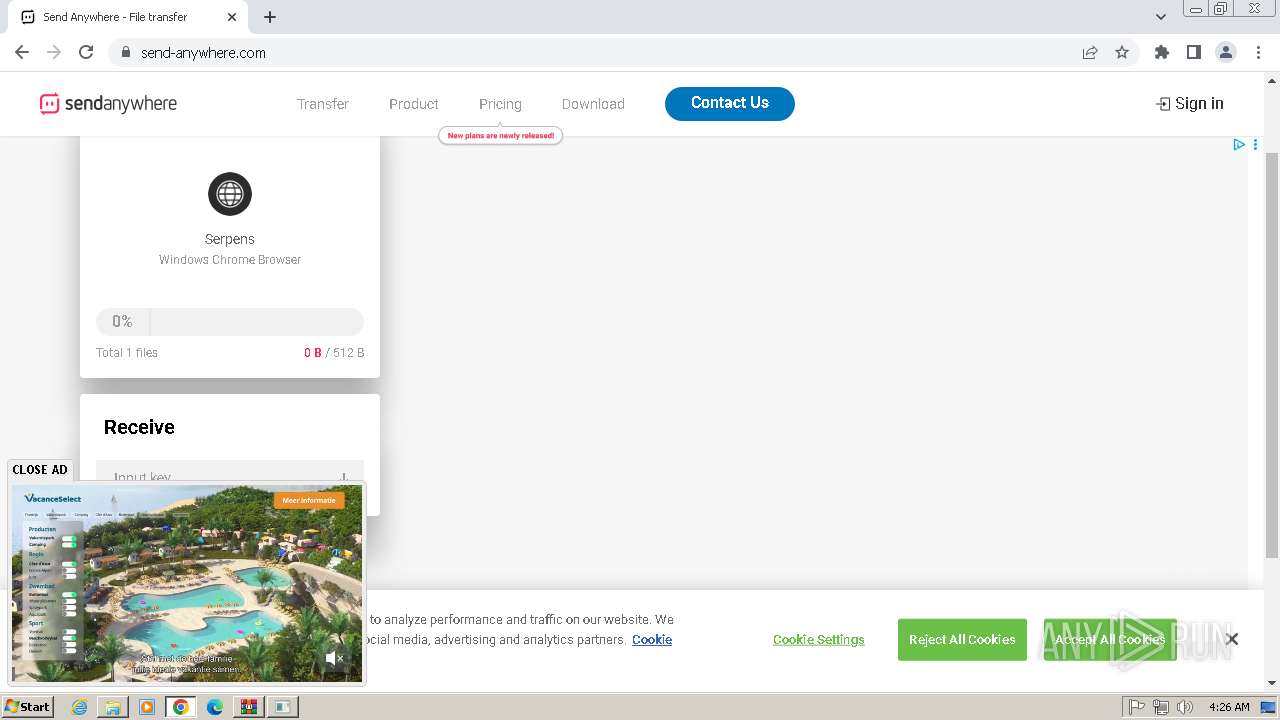Open the Cookie policy link

click(652, 640)
